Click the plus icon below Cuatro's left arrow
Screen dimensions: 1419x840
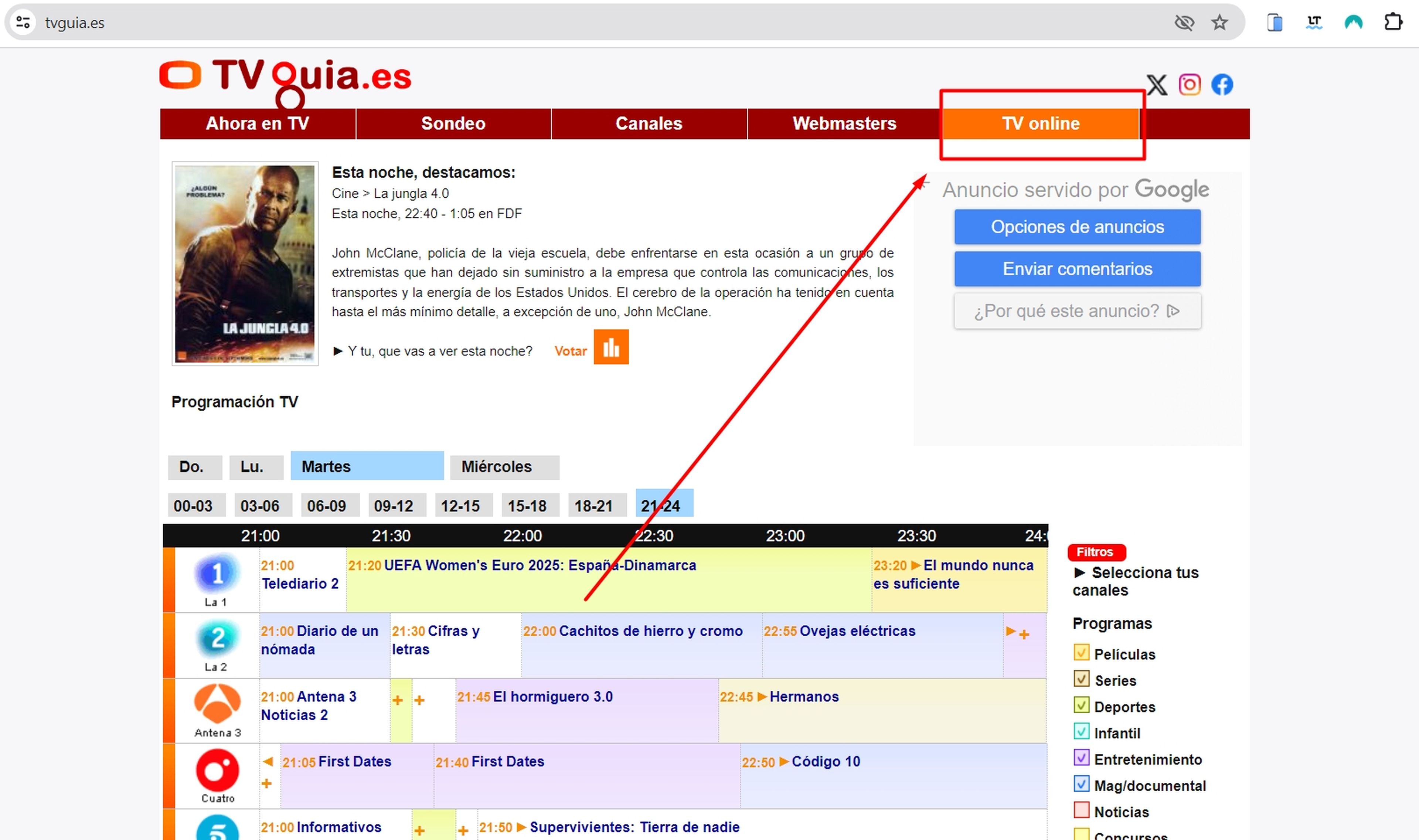point(266,783)
